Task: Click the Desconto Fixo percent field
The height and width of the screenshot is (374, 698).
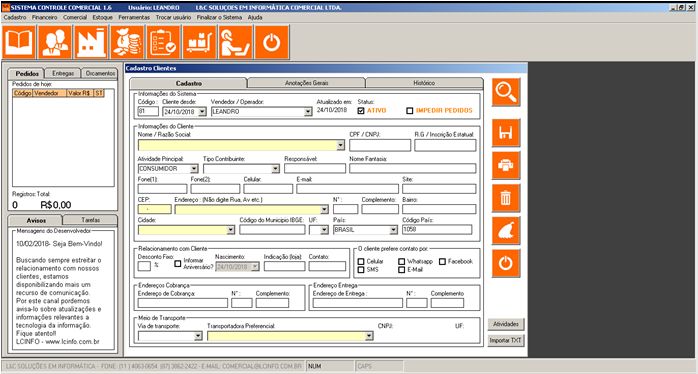Action: pos(145,266)
